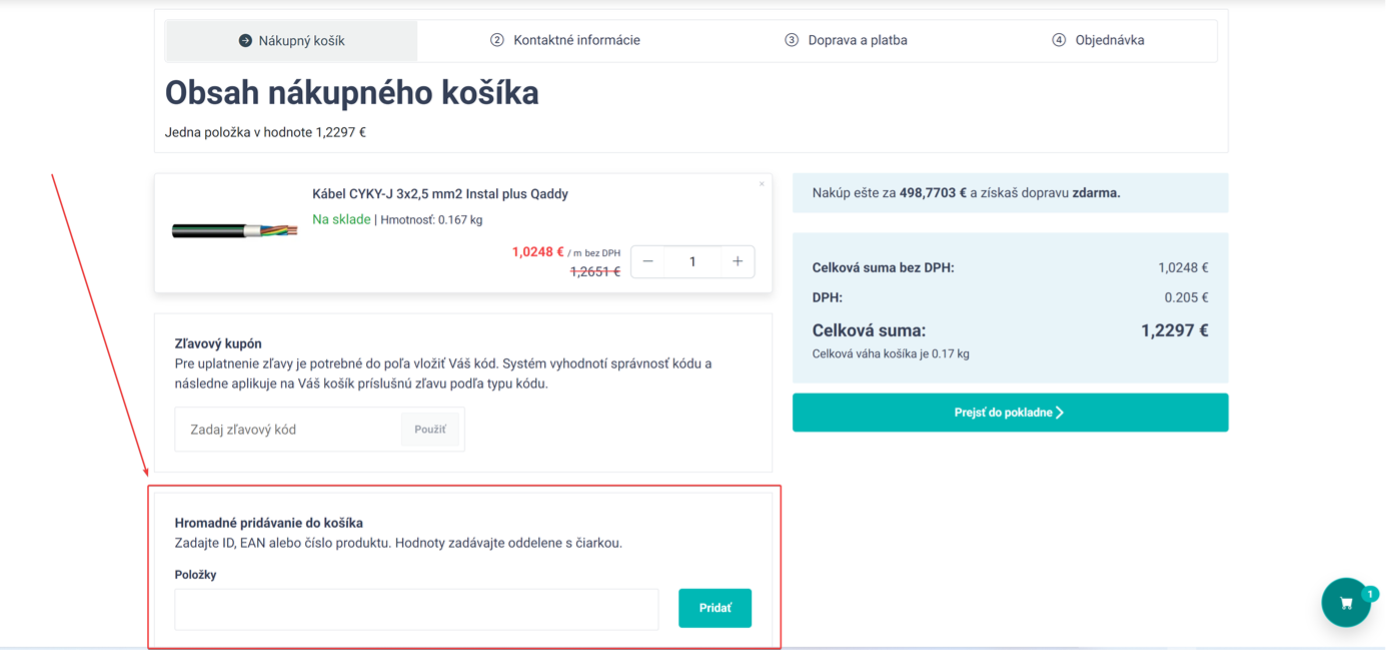1390x653 pixels.
Task: Open the Kábel CYKY-J product title link
Action: coord(440,194)
